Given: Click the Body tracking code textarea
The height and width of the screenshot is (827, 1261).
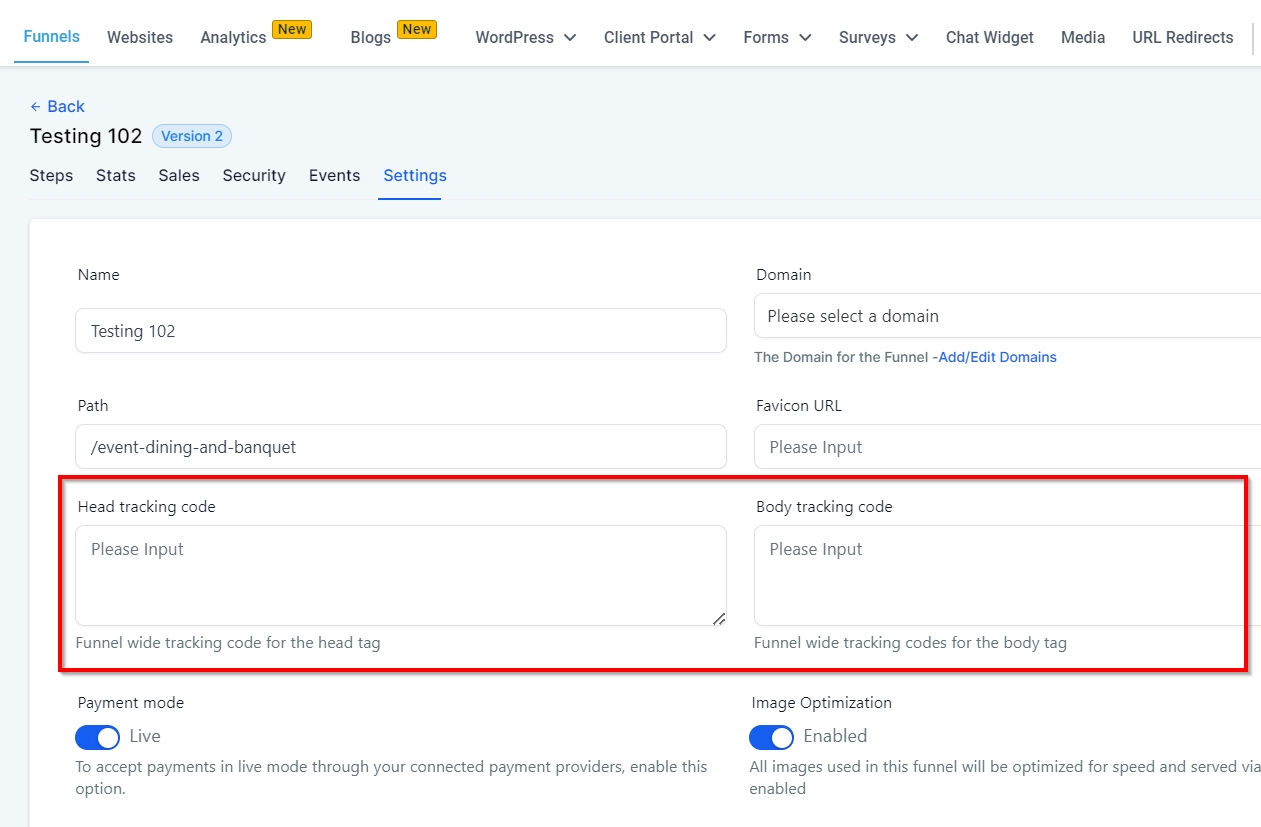Looking at the screenshot, I should (x=1005, y=575).
